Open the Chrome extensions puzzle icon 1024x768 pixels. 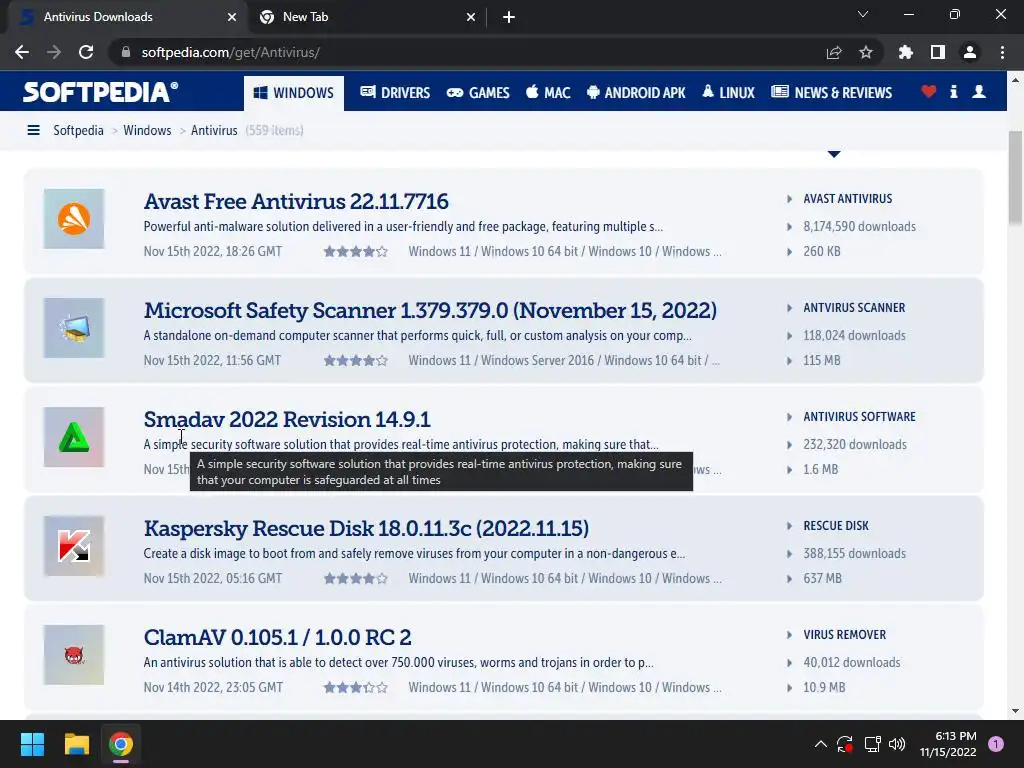906,52
